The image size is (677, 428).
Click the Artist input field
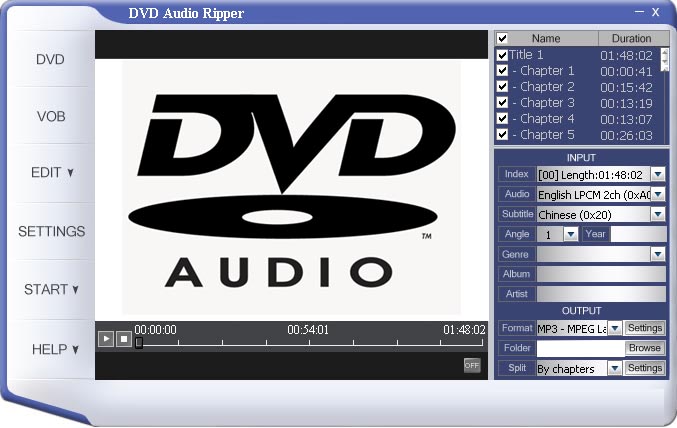tap(601, 294)
